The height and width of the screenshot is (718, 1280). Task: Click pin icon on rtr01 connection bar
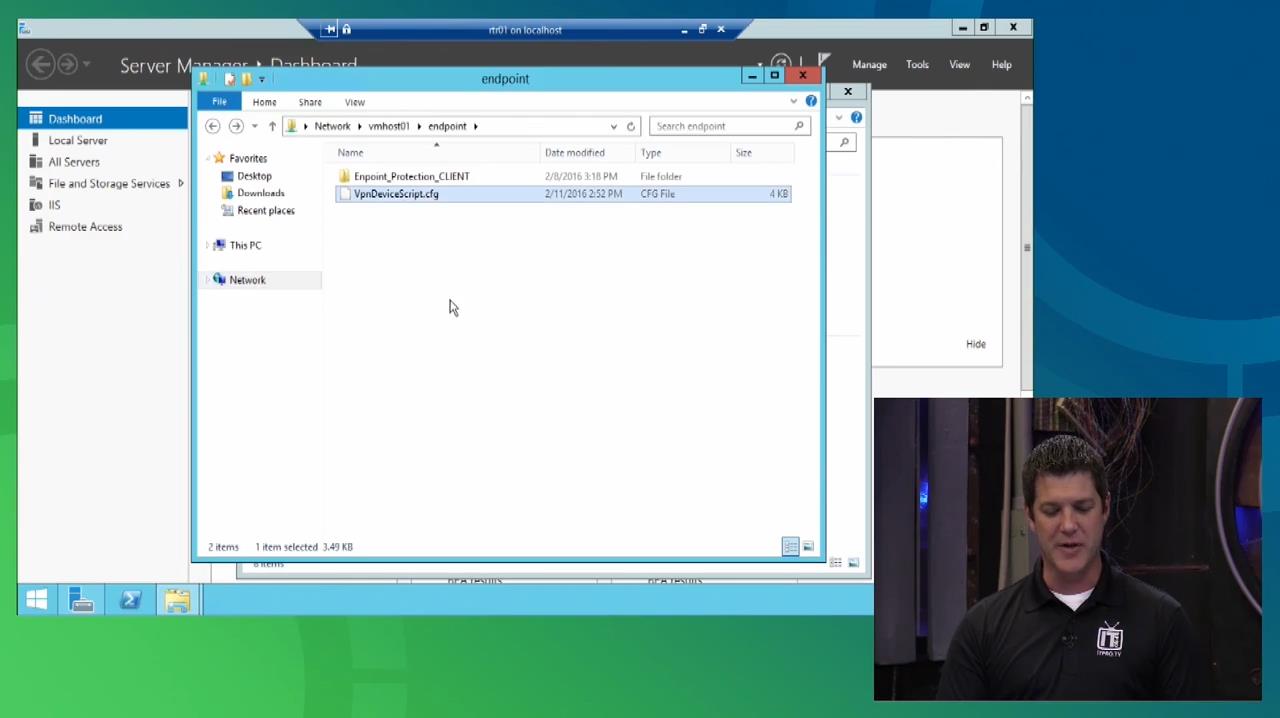pos(330,30)
